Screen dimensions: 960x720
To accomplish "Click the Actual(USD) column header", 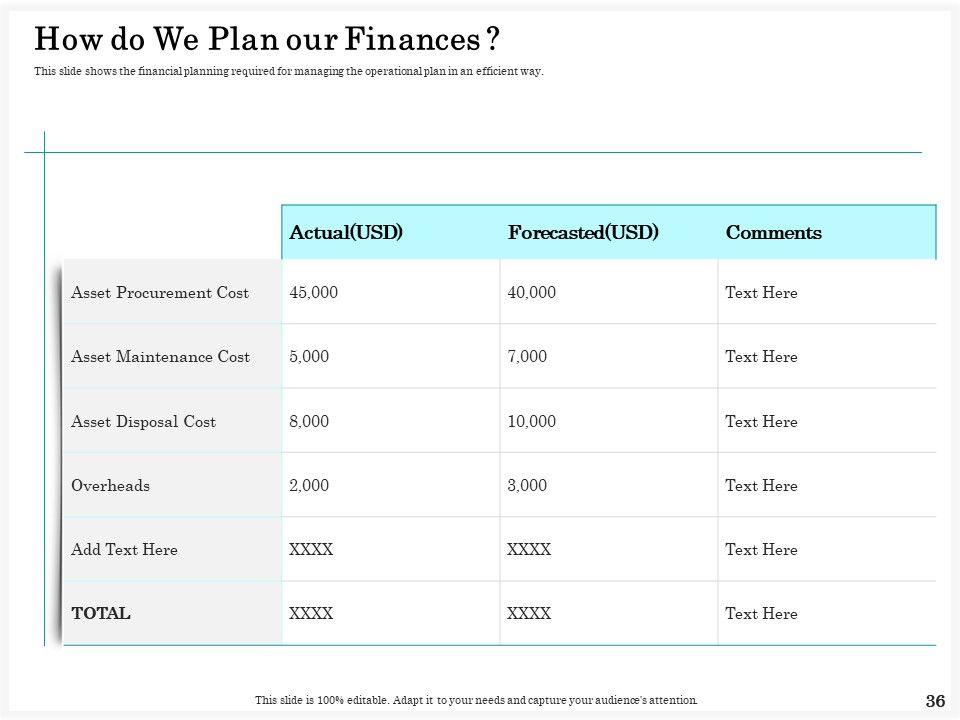I will coord(346,233).
